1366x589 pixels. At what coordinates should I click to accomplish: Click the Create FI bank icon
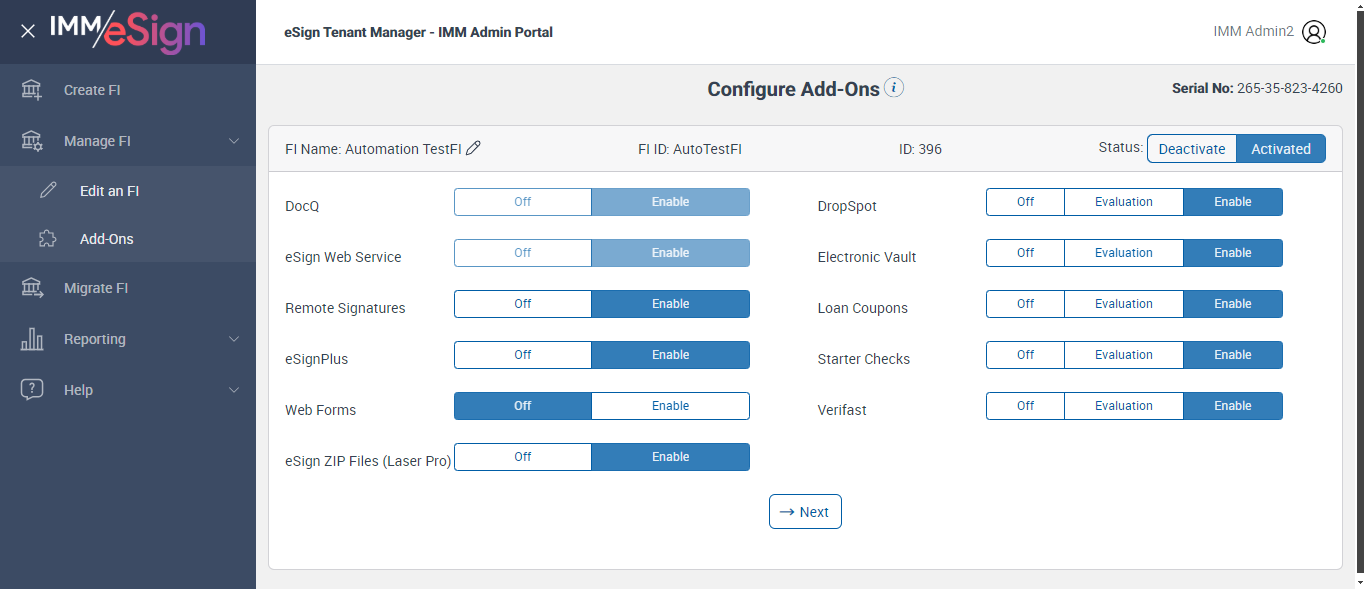(x=32, y=90)
